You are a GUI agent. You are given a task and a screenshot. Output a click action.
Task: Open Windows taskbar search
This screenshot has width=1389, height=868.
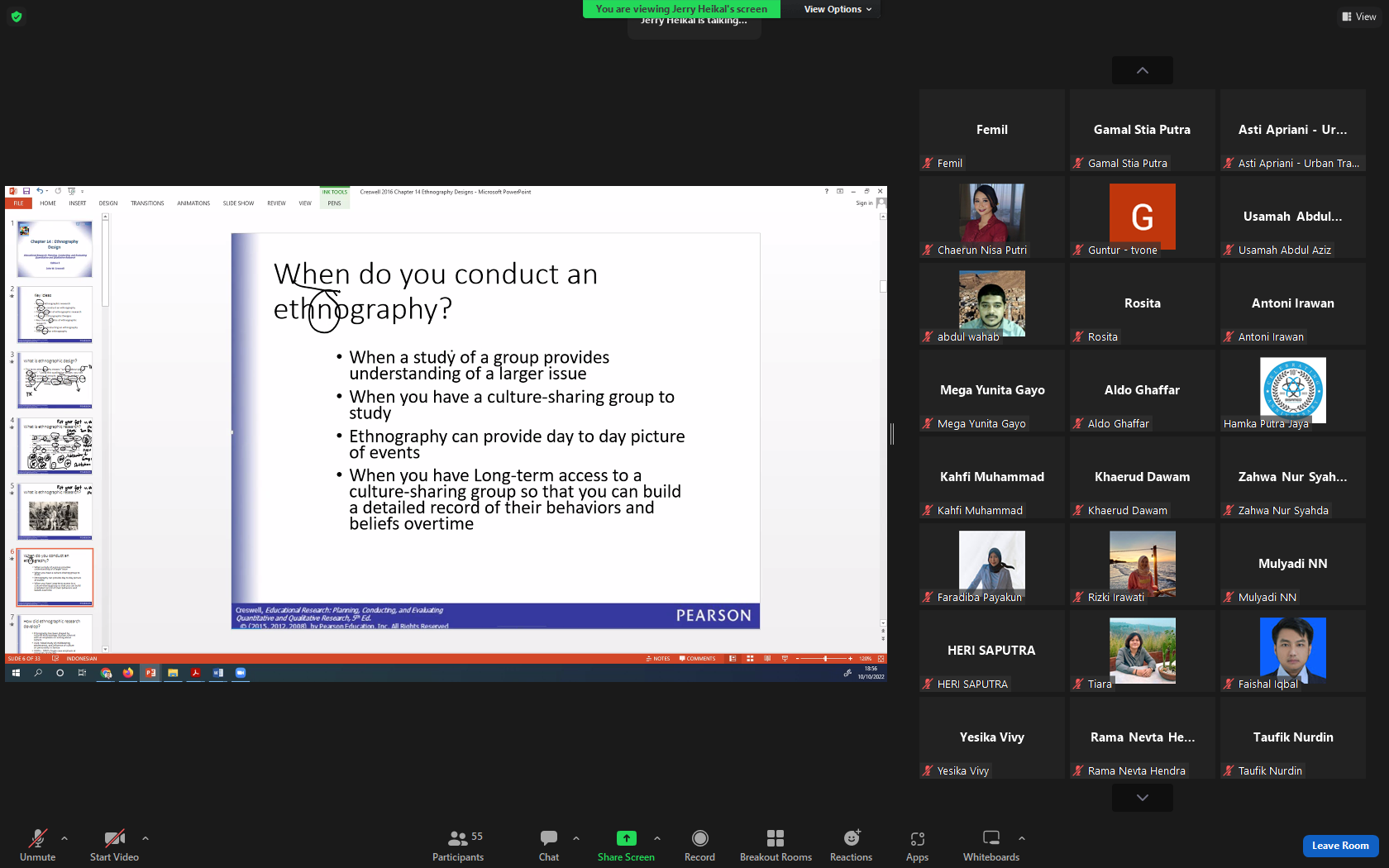pyautogui.click(x=38, y=673)
